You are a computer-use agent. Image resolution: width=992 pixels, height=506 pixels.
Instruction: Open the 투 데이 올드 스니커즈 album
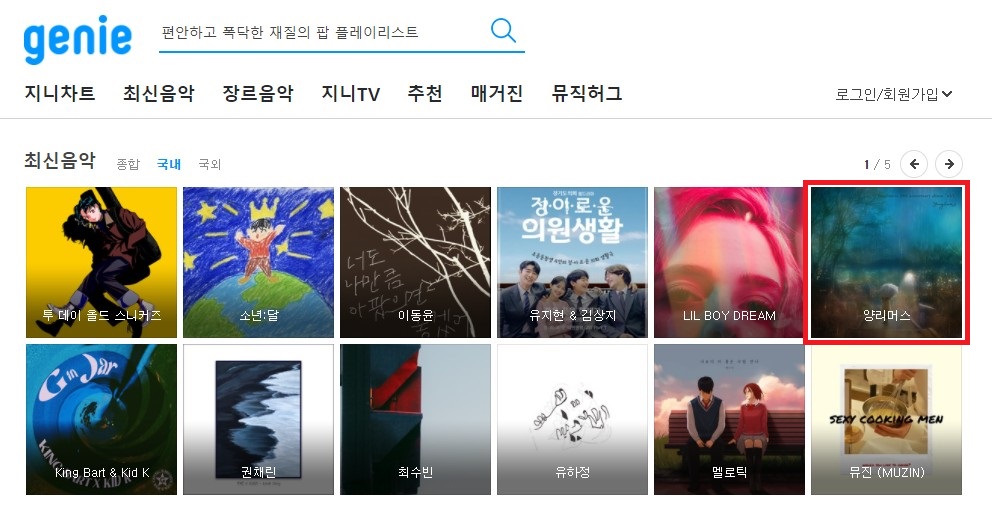[x=101, y=262]
